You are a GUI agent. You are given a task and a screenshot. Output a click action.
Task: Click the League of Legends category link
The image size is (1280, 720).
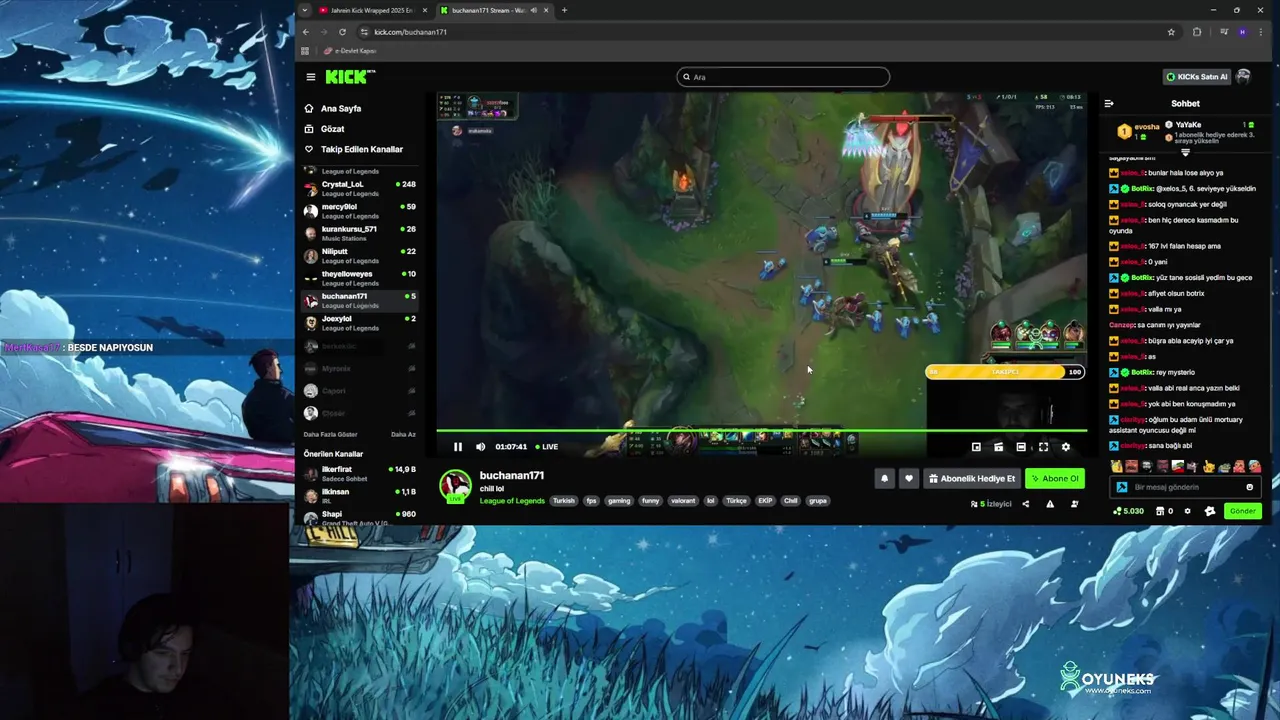pos(512,500)
